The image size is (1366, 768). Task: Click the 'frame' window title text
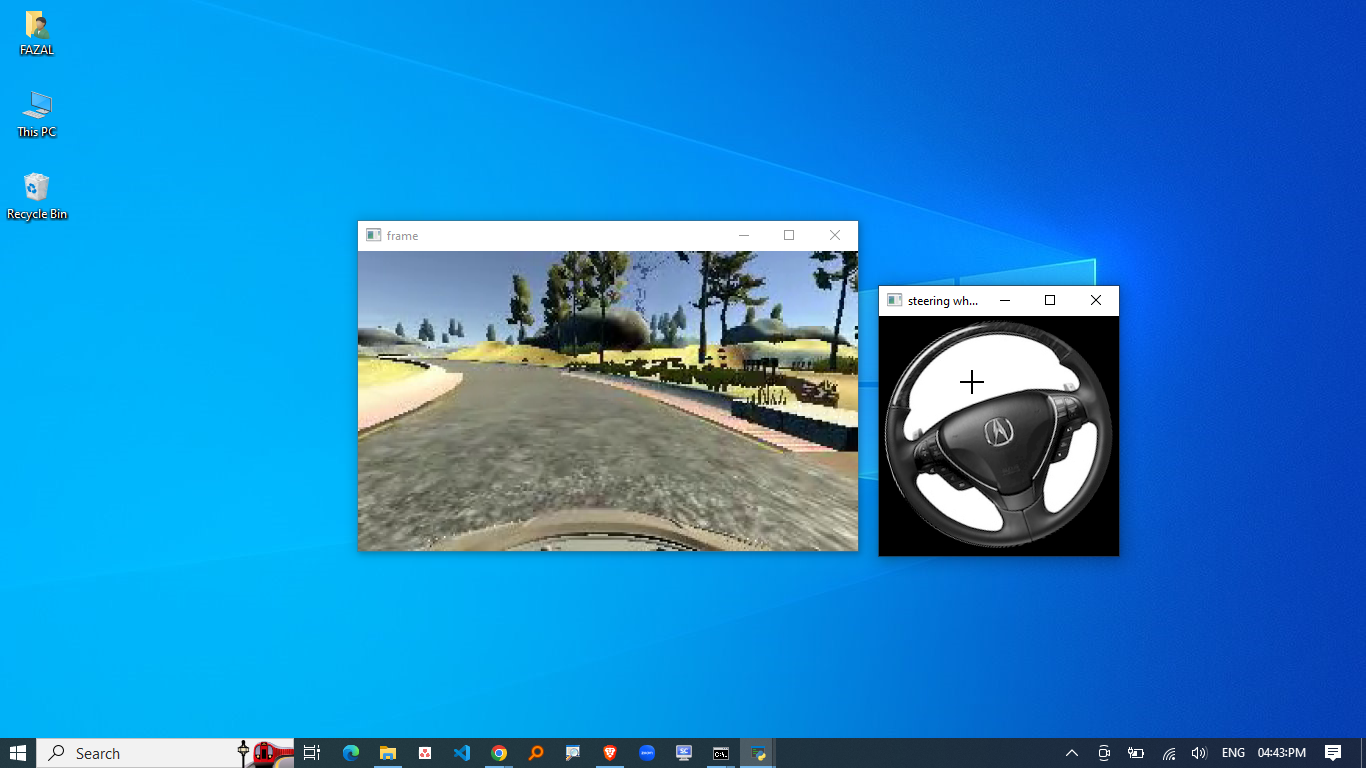(x=402, y=236)
